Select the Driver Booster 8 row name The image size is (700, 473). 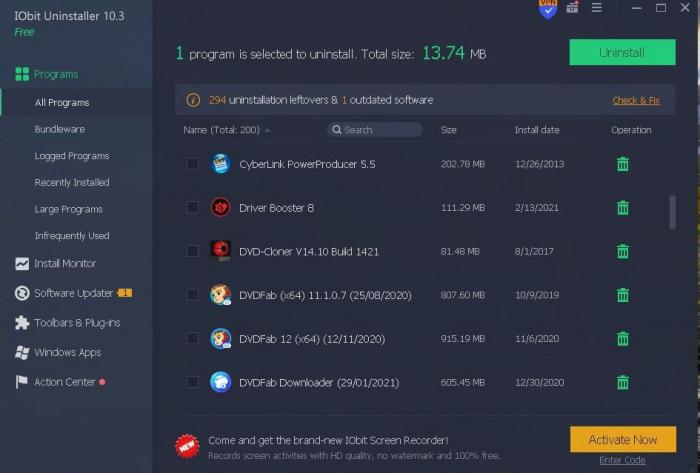pos(276,208)
